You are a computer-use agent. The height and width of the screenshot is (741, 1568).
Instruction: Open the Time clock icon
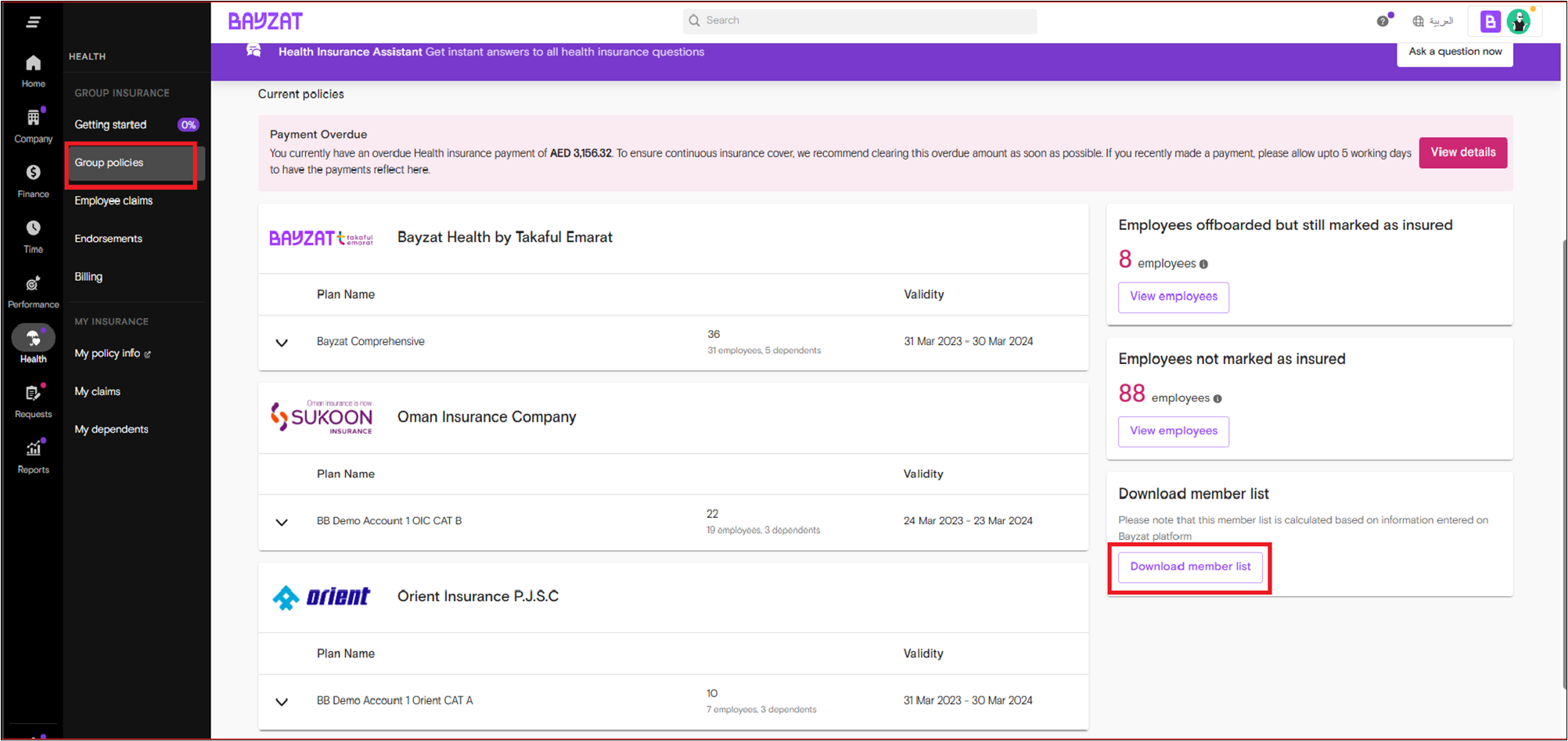(x=33, y=228)
